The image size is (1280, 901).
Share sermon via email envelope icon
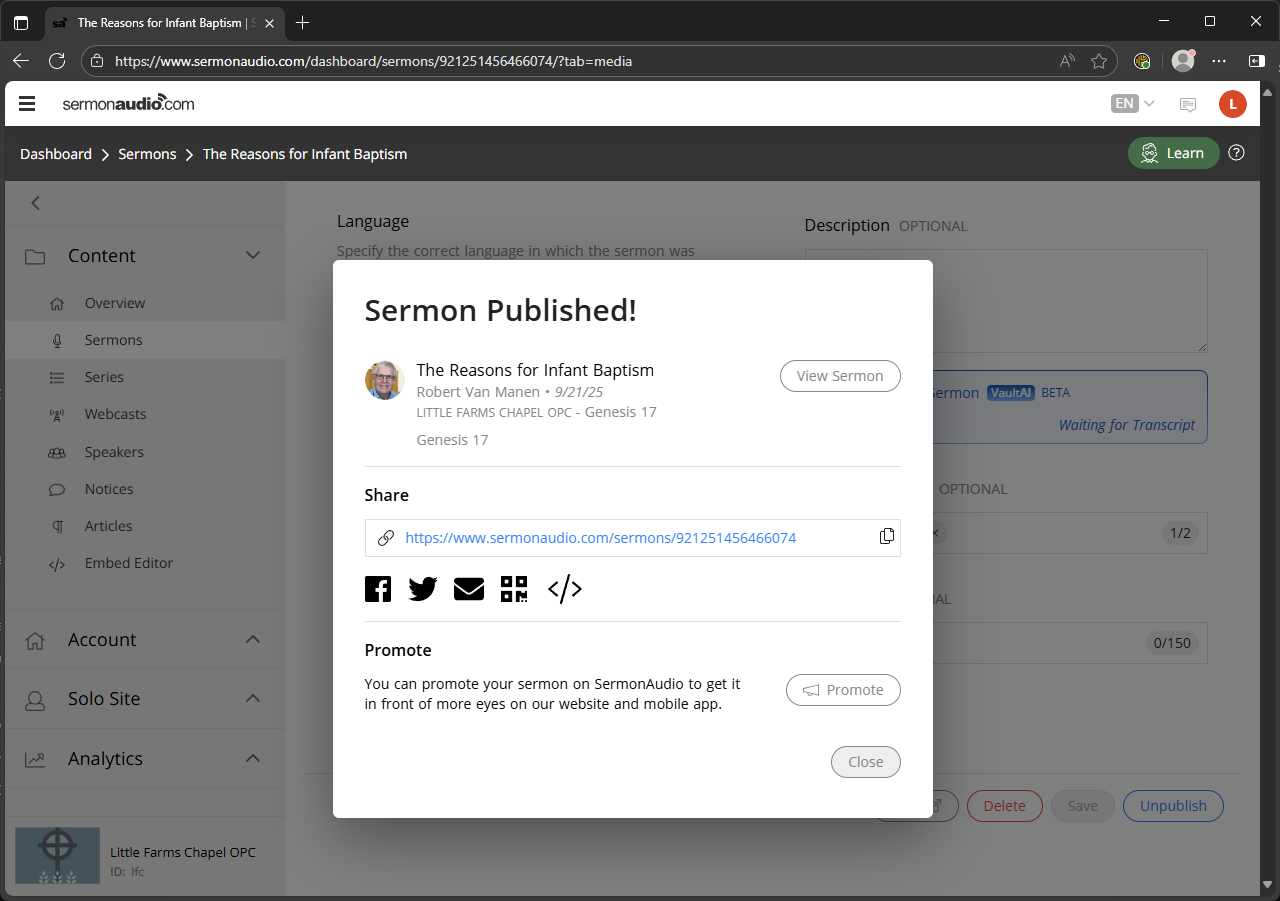tap(469, 589)
